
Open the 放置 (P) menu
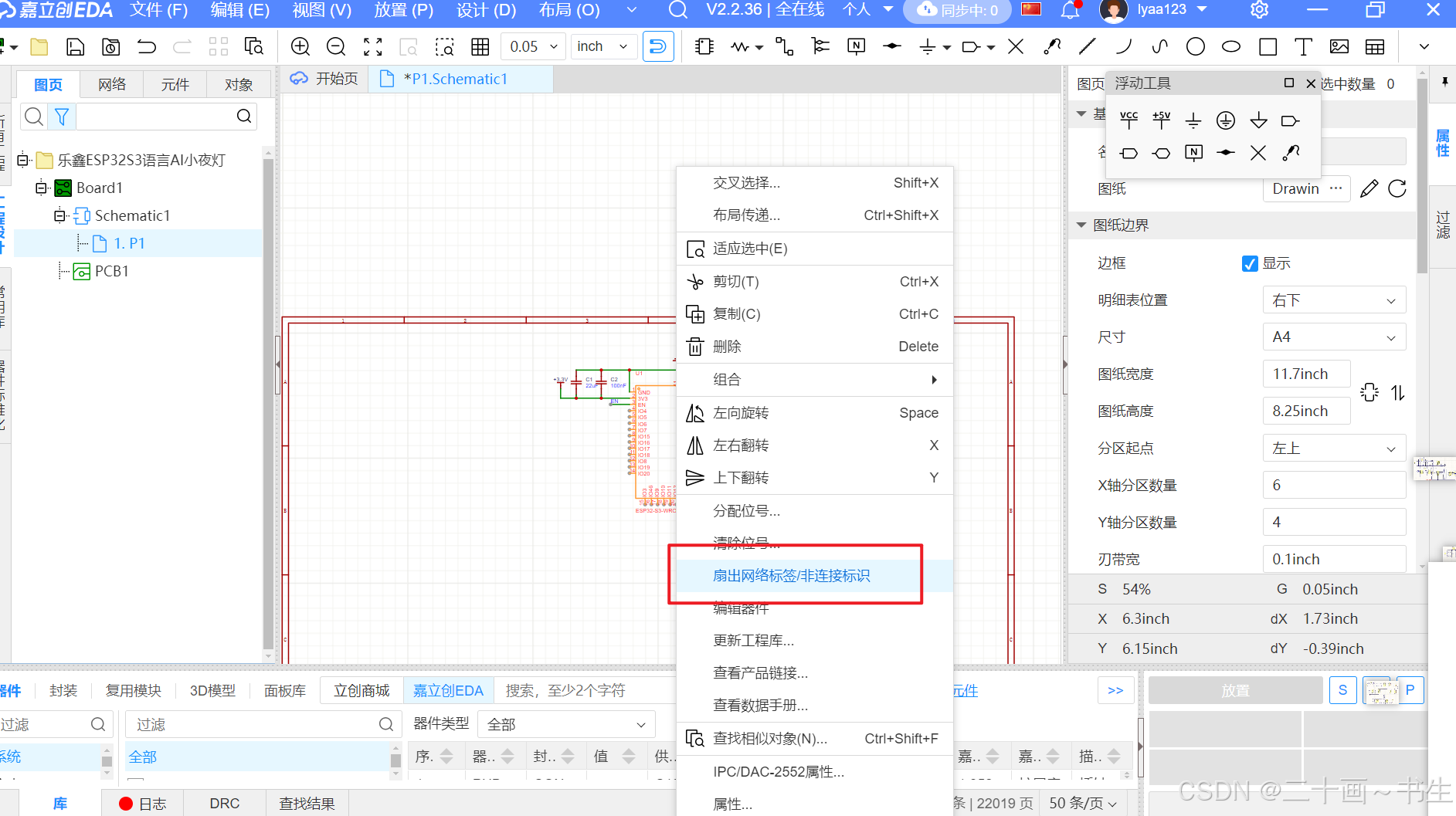(403, 10)
